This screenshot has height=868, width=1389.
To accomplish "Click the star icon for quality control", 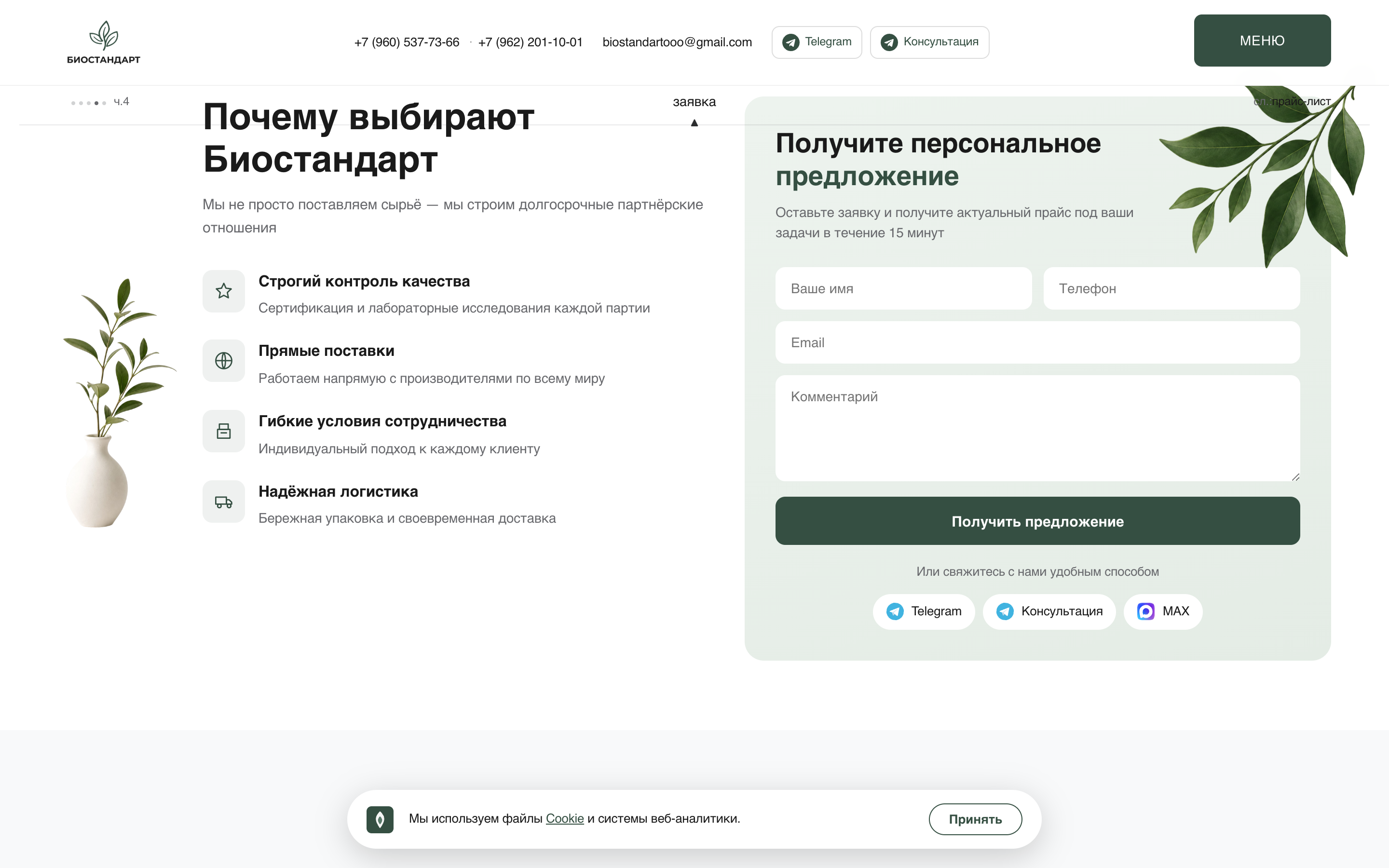I will (223, 291).
